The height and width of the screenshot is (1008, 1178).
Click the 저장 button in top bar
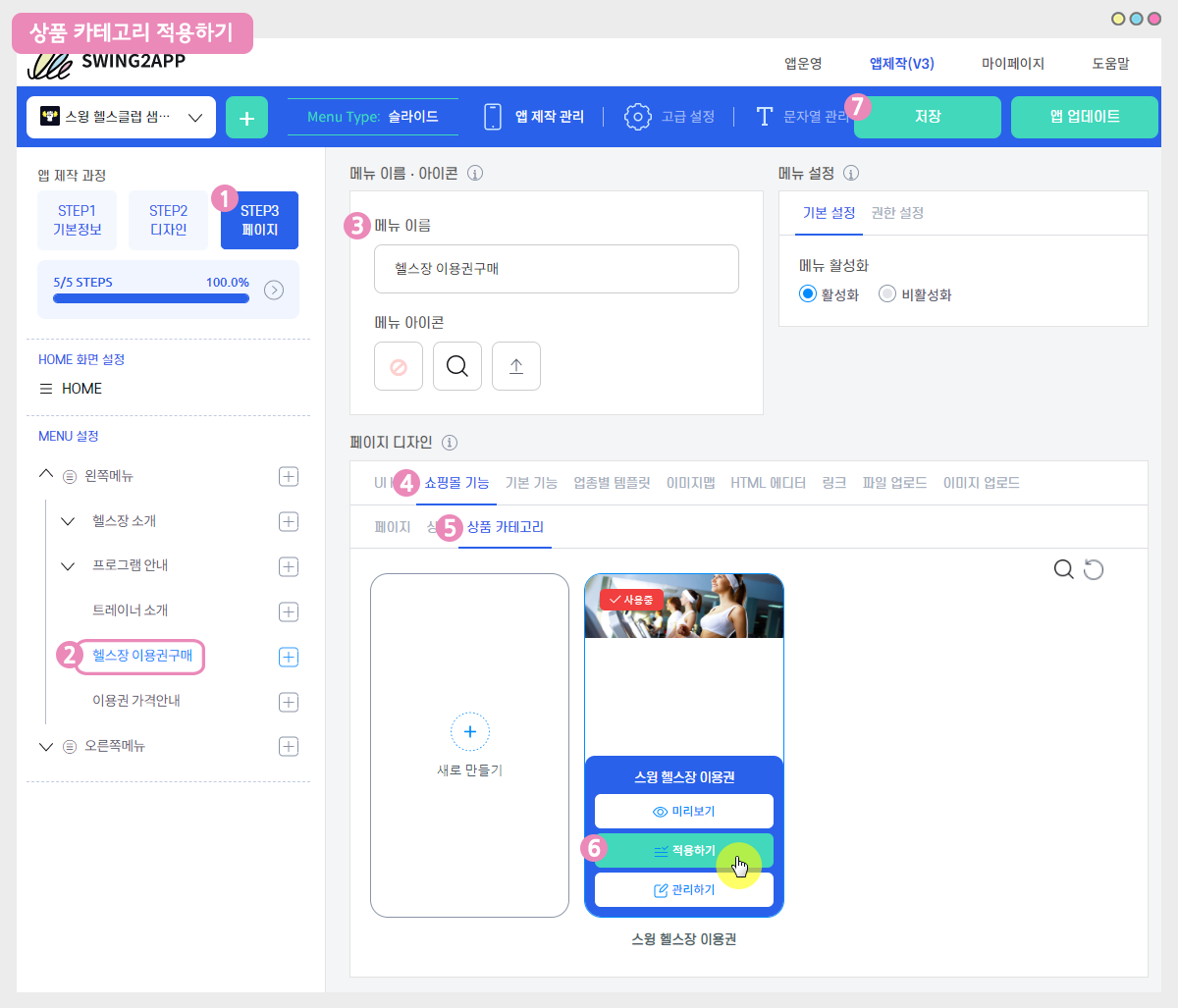(928, 117)
